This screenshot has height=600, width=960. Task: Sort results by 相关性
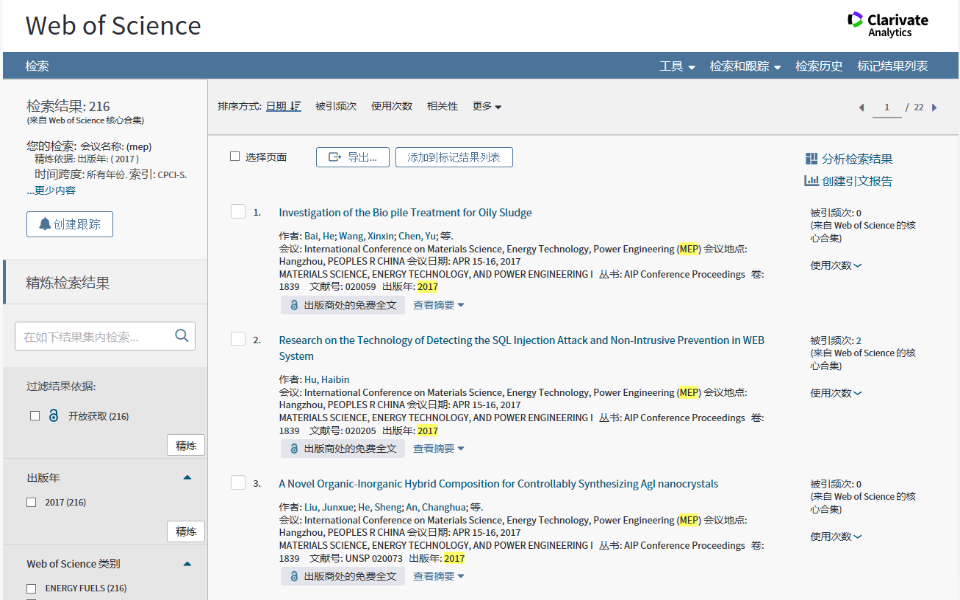click(442, 106)
